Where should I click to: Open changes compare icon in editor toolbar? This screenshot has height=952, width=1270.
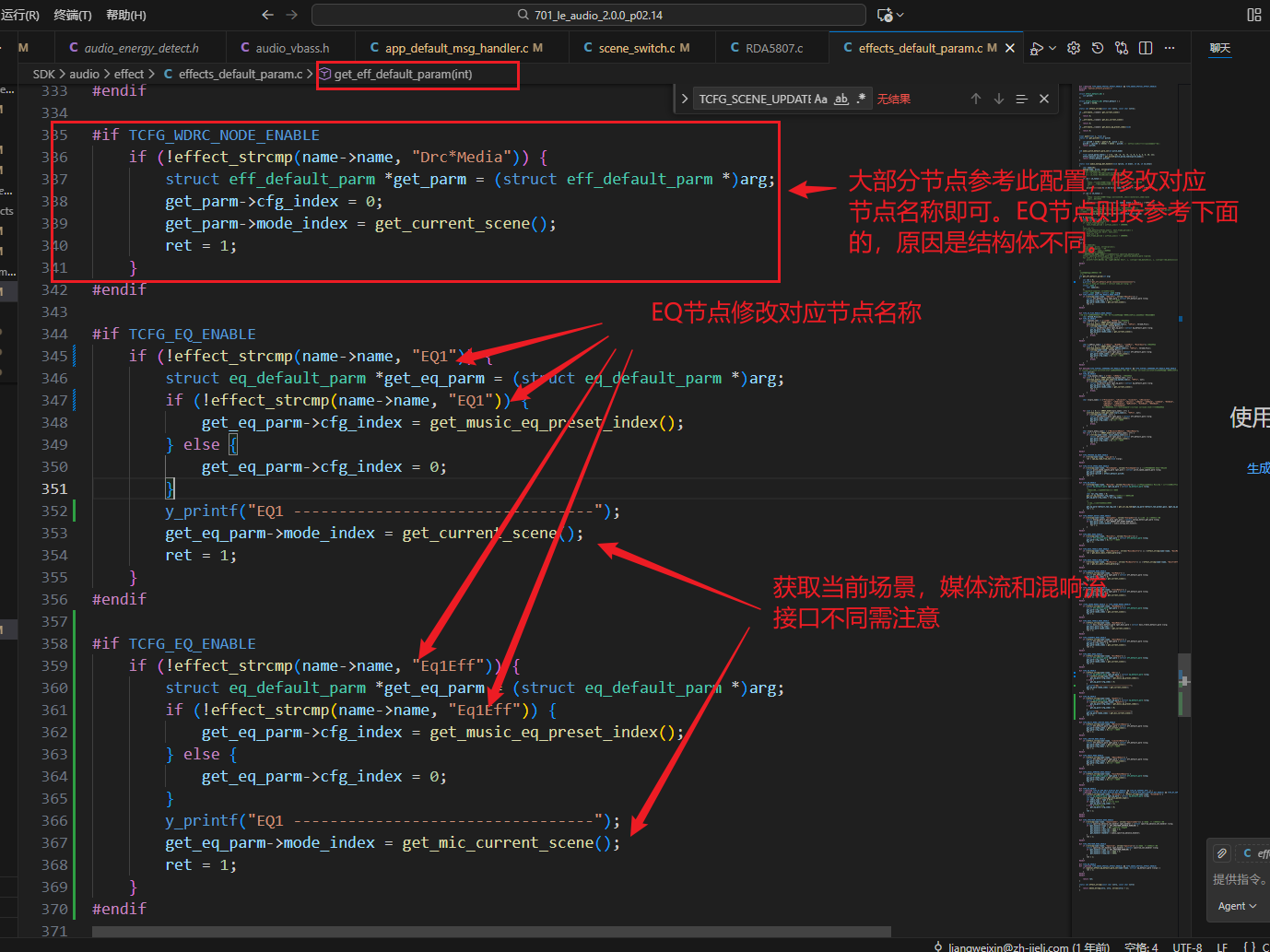click(x=1122, y=48)
